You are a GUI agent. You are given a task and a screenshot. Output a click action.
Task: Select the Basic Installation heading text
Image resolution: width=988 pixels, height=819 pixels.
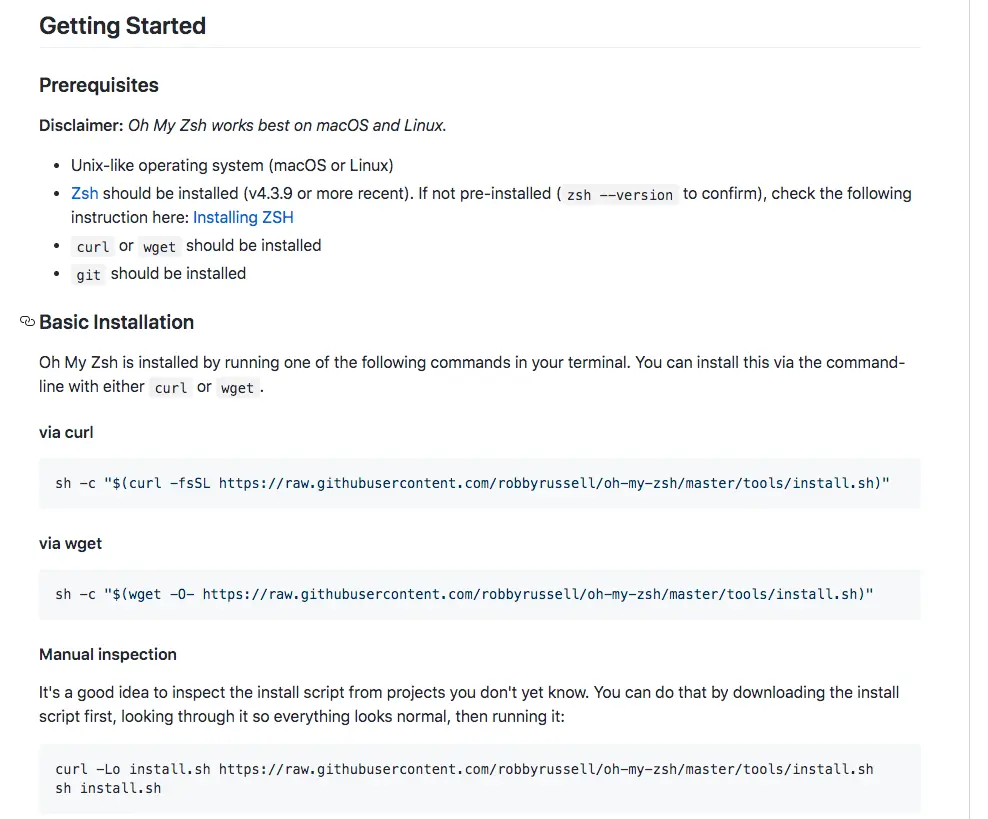click(116, 322)
